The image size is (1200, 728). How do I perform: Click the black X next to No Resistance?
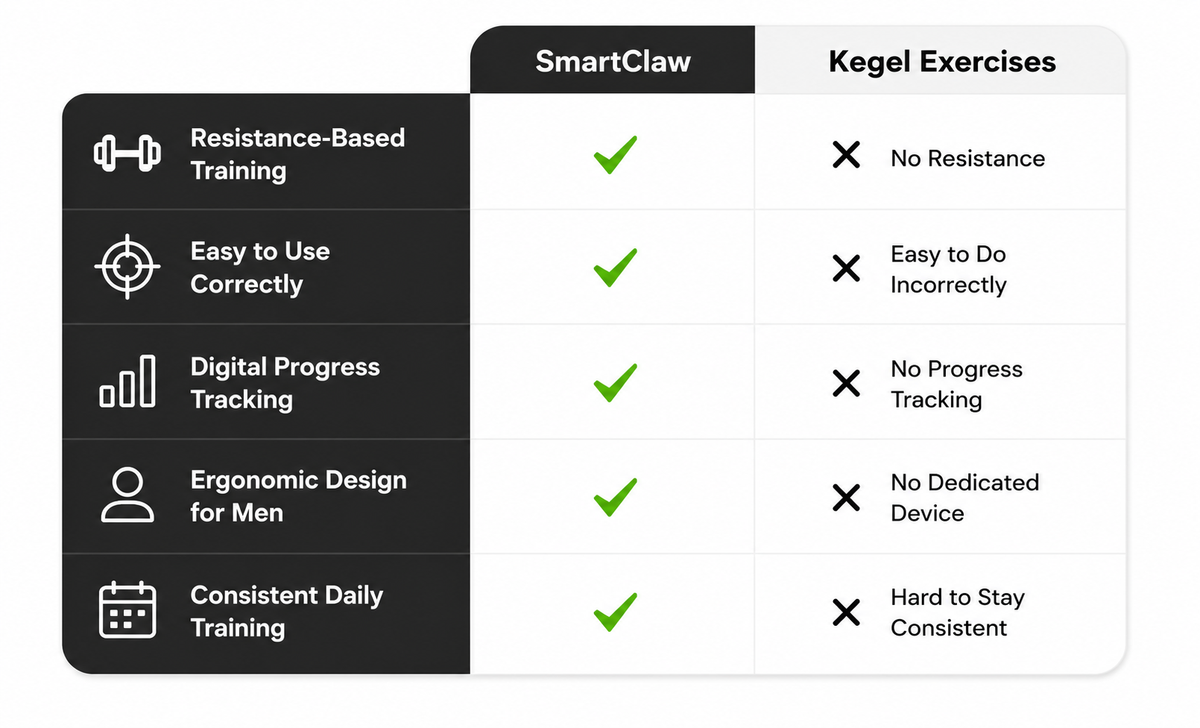pyautogui.click(x=846, y=155)
